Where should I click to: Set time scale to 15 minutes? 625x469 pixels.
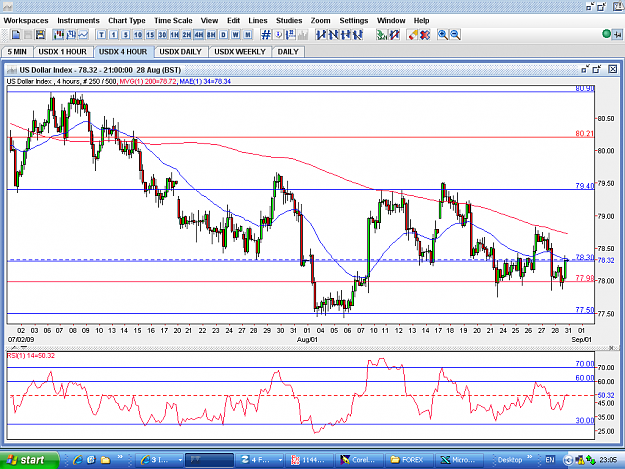[x=150, y=35]
